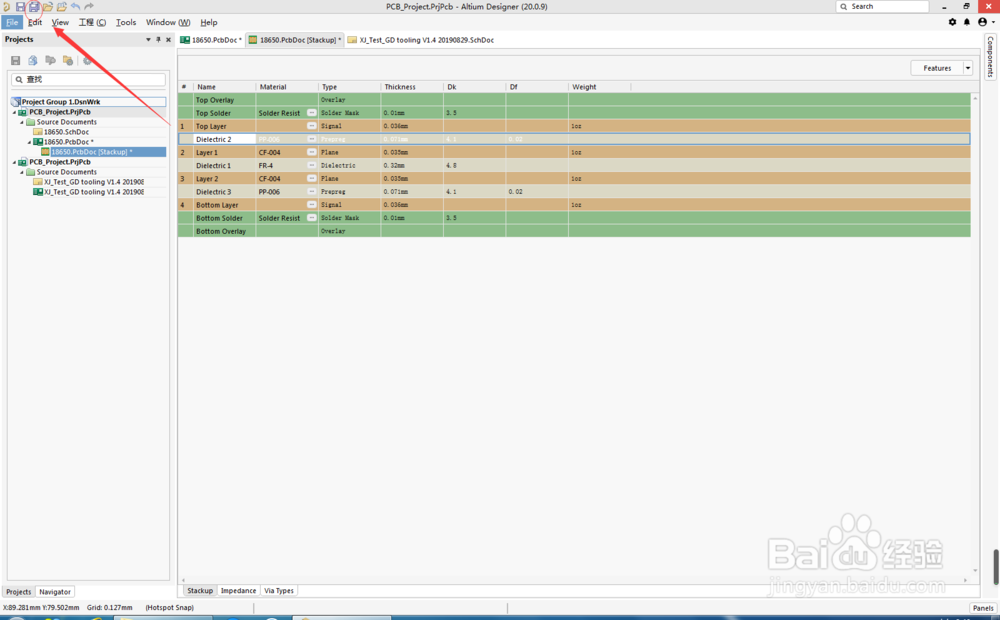Image resolution: width=1000 pixels, height=620 pixels.
Task: Click the Projects panel search field
Action: point(88,80)
